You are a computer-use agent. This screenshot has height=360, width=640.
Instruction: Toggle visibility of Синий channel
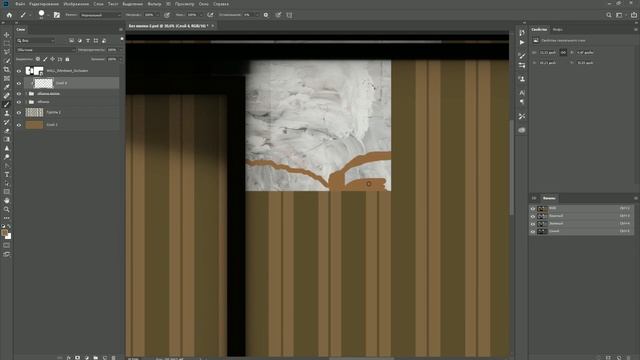point(533,231)
